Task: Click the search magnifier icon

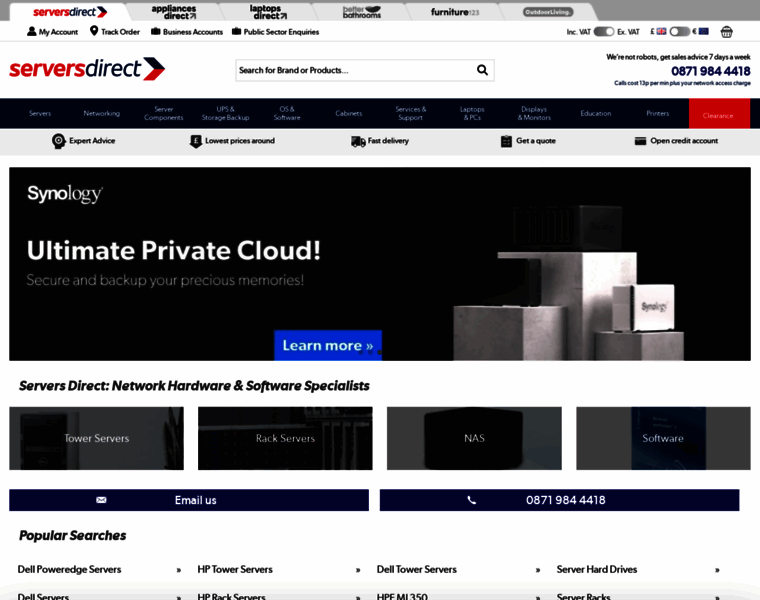Action: 482,70
